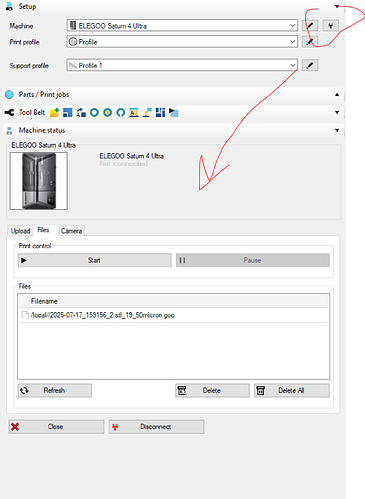Image resolution: width=365 pixels, height=499 pixels.
Task: Open the Print profile dropdown
Action: coord(292,42)
